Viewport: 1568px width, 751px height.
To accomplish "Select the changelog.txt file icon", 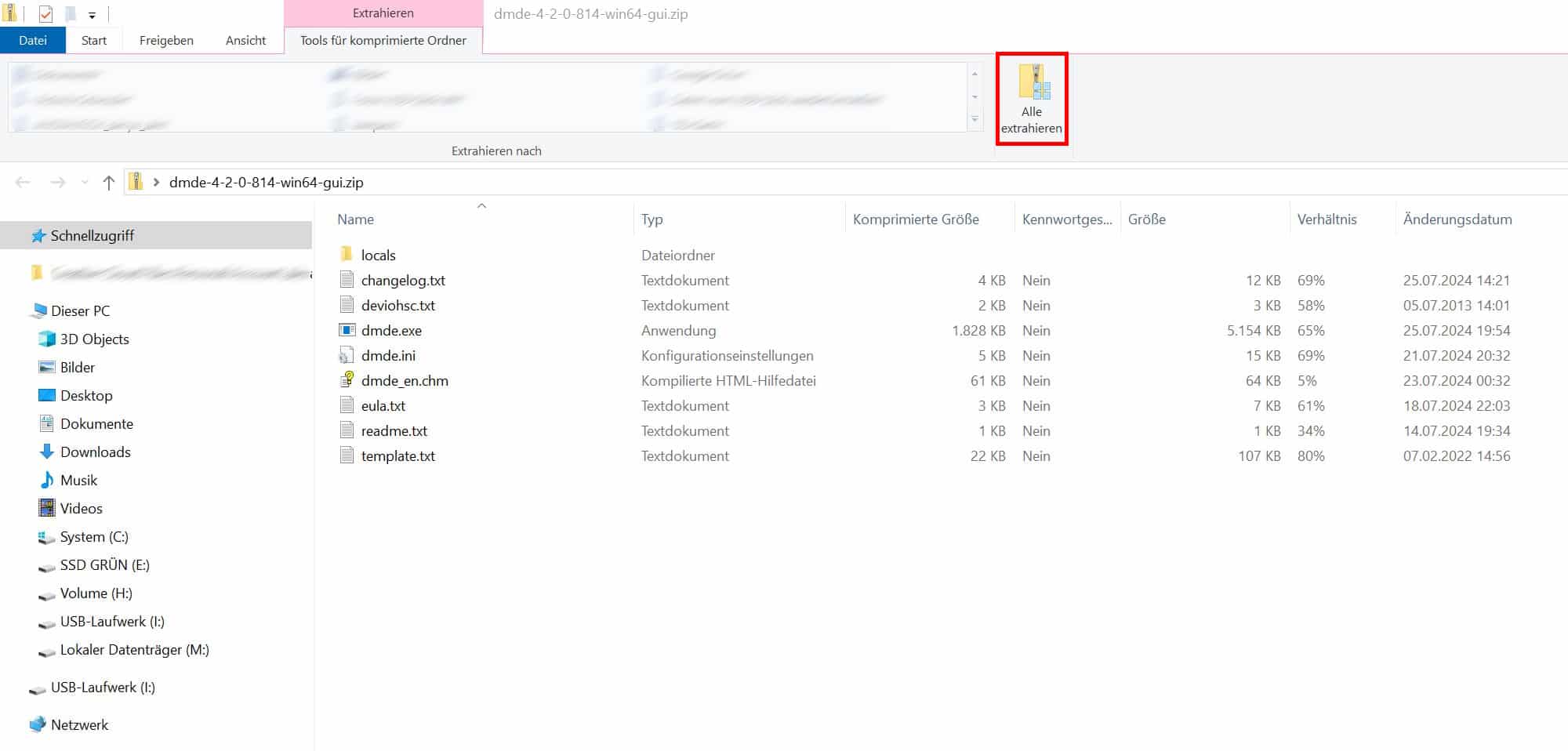I will click(x=347, y=279).
